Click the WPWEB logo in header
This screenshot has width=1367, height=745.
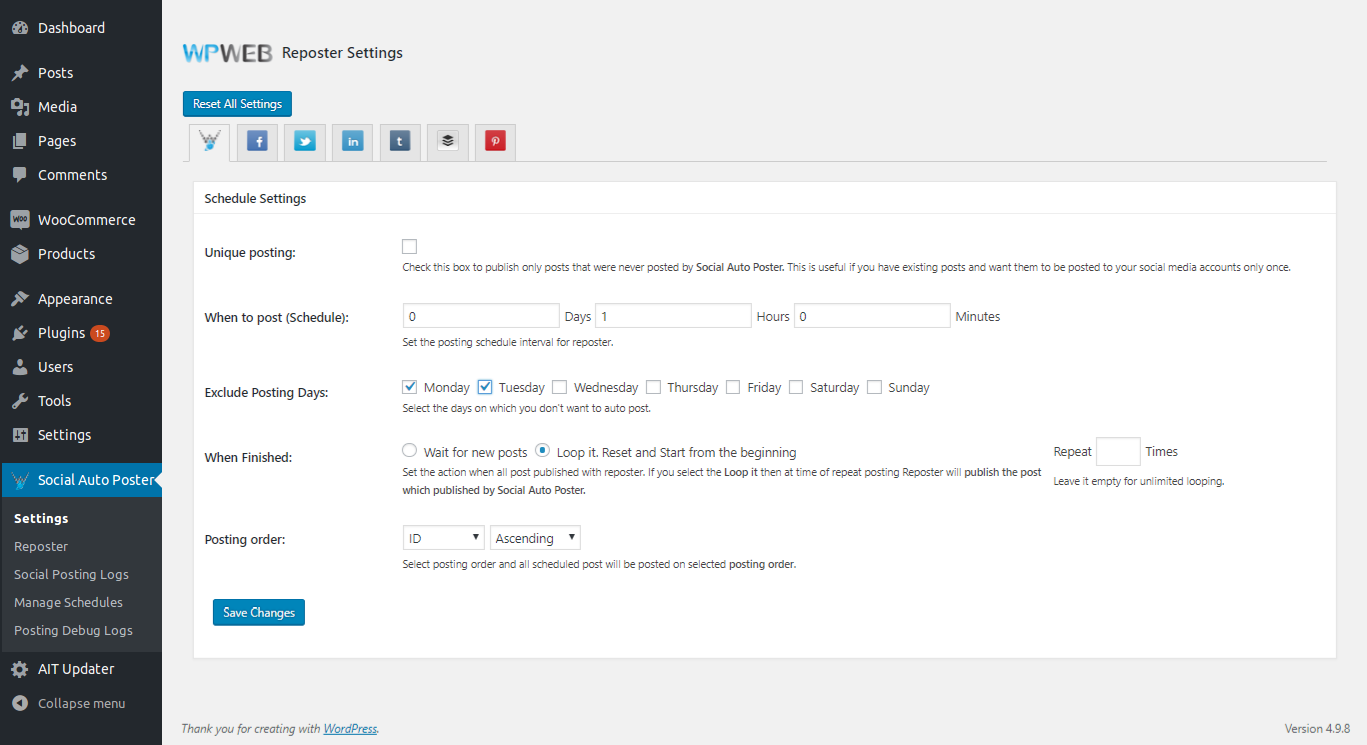(227, 54)
